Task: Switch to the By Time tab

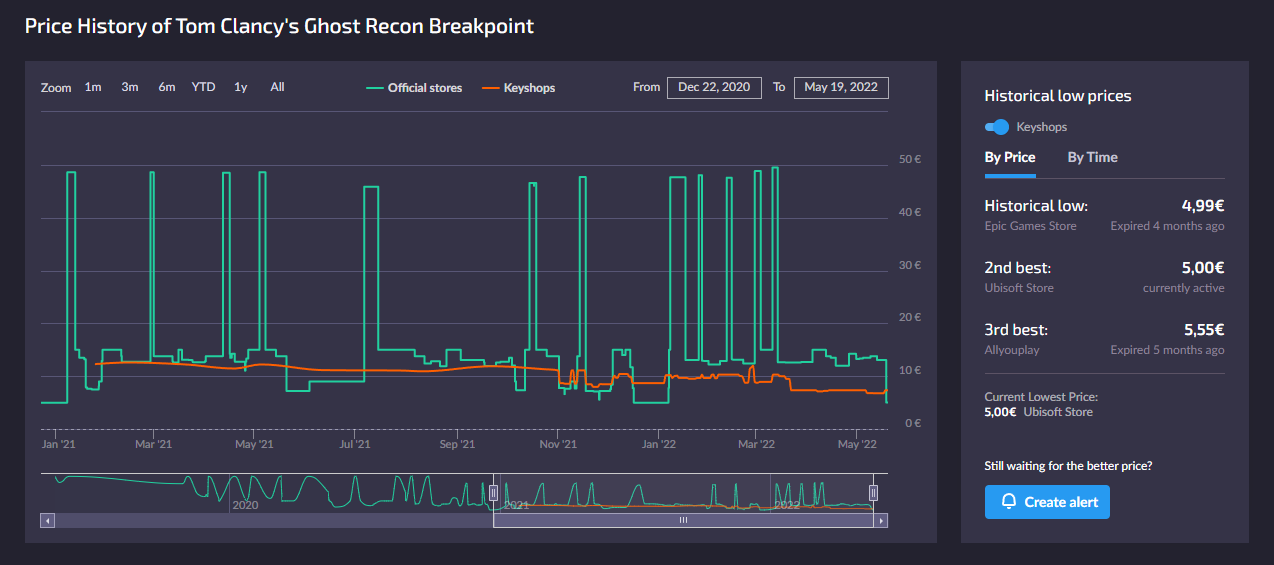Action: [x=1093, y=157]
